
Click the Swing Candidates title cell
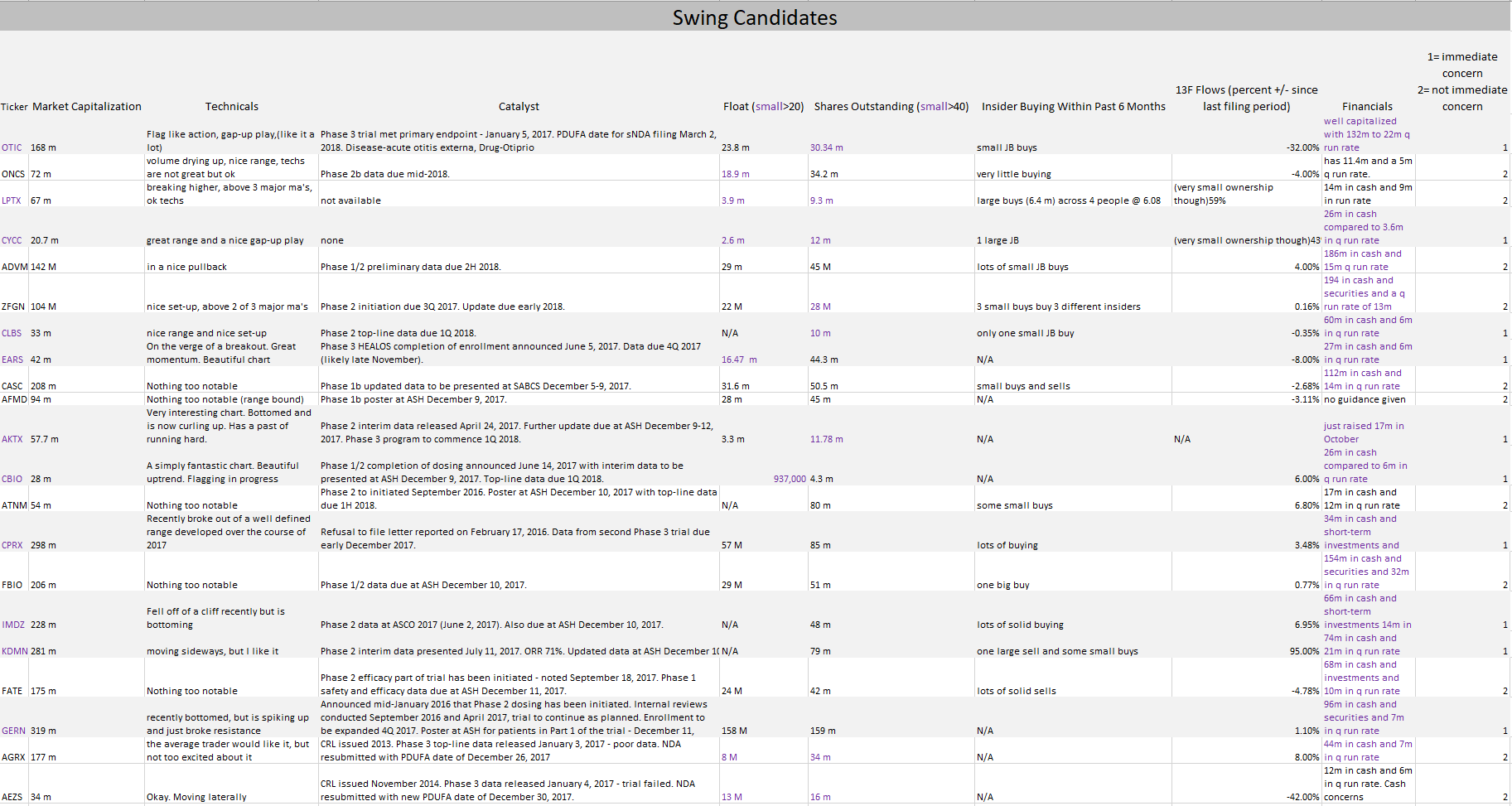[755, 17]
